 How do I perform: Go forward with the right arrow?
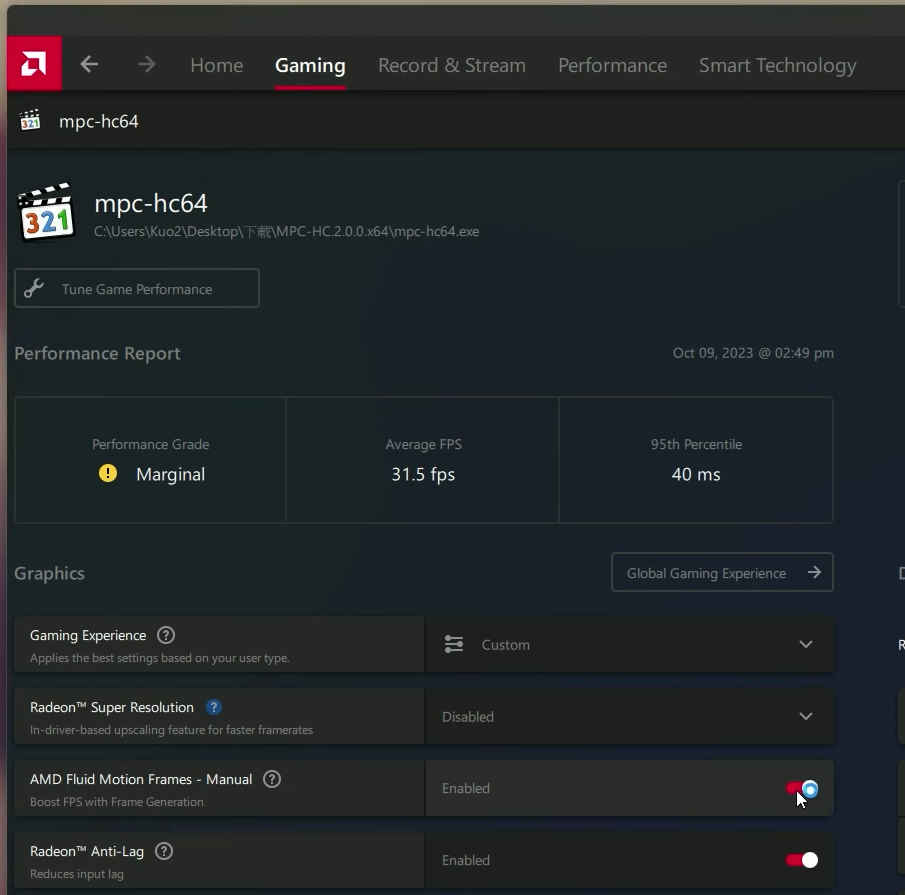click(x=147, y=64)
